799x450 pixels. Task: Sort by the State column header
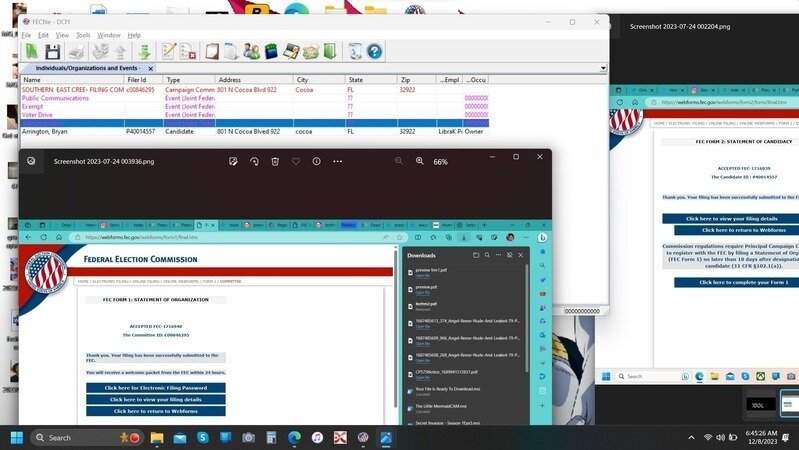371,80
